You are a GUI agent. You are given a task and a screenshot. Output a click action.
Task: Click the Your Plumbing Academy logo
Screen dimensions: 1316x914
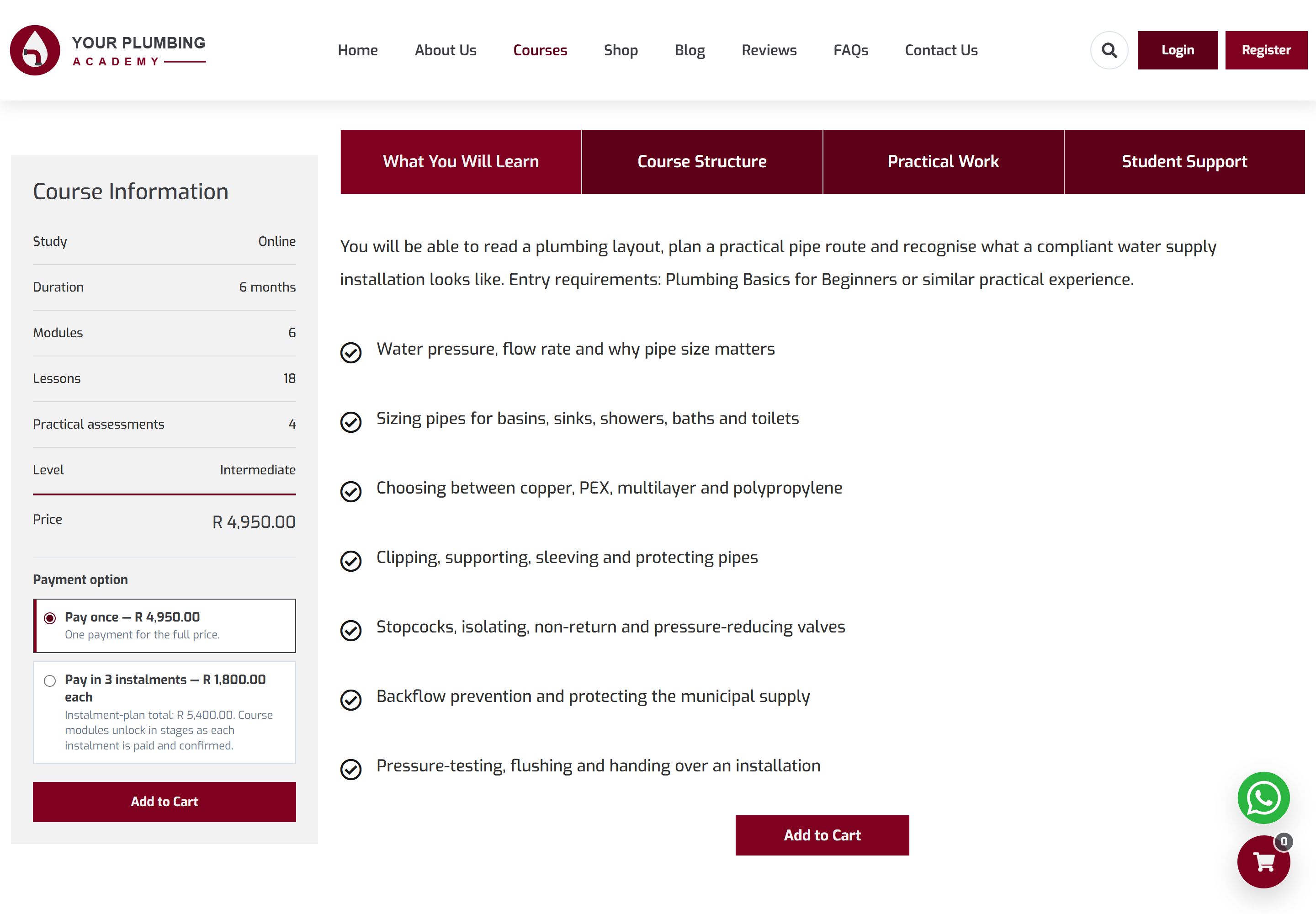click(x=108, y=50)
